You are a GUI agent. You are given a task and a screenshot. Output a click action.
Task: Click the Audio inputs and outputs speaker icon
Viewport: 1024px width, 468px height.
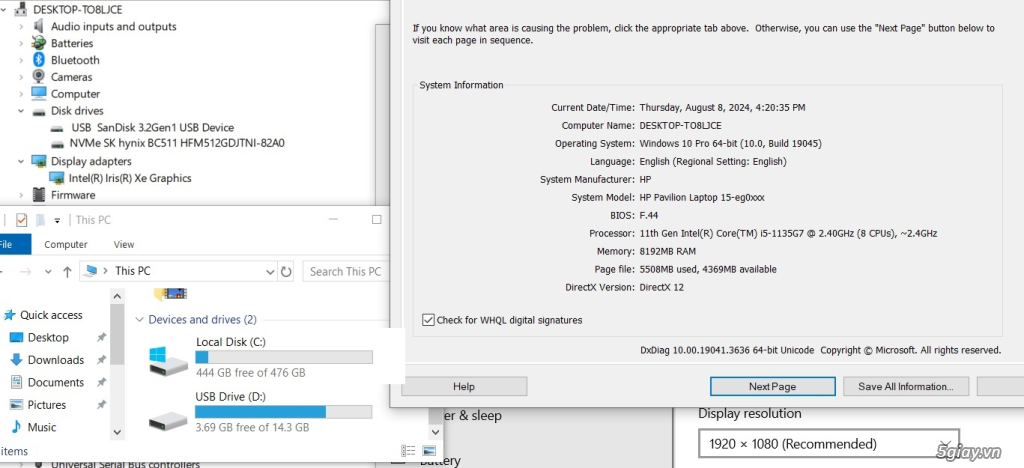coord(39,26)
